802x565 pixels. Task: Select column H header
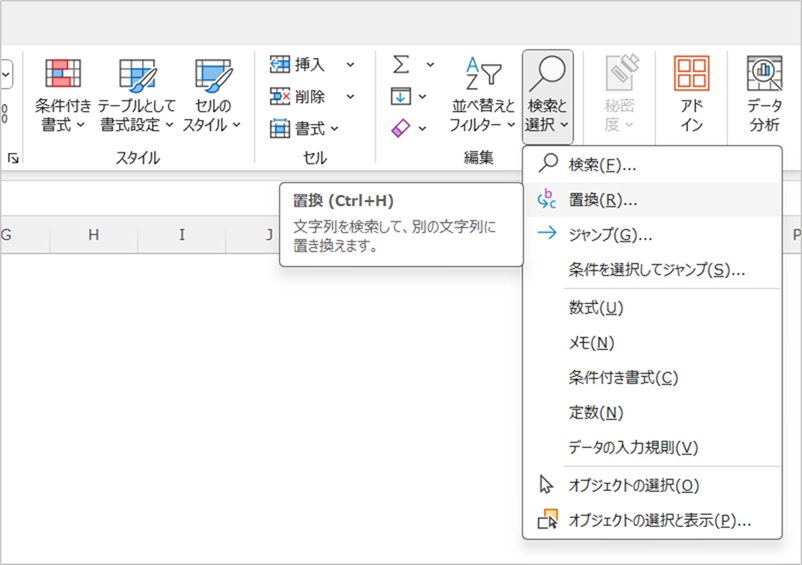tap(94, 235)
